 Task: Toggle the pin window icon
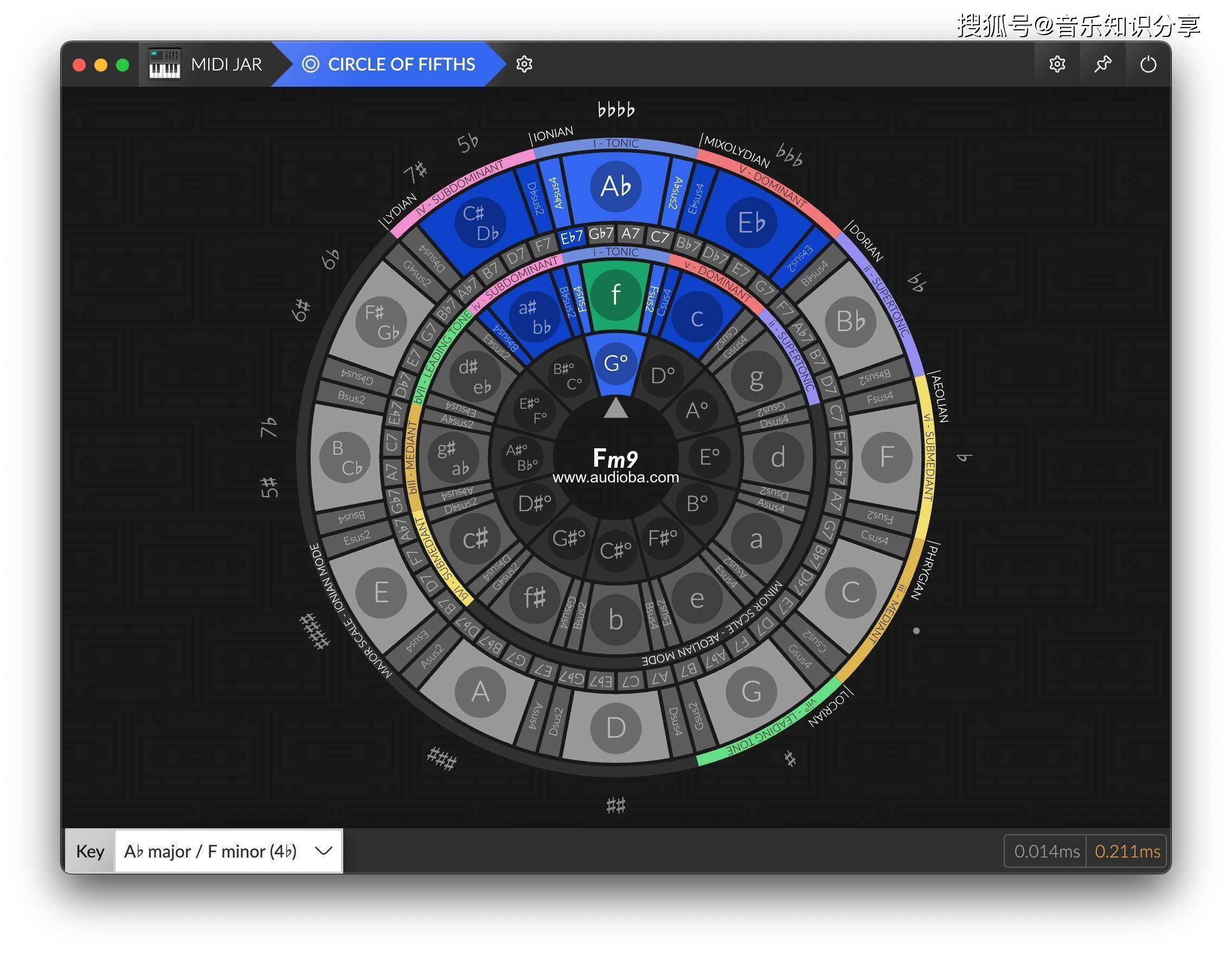coord(1102,65)
